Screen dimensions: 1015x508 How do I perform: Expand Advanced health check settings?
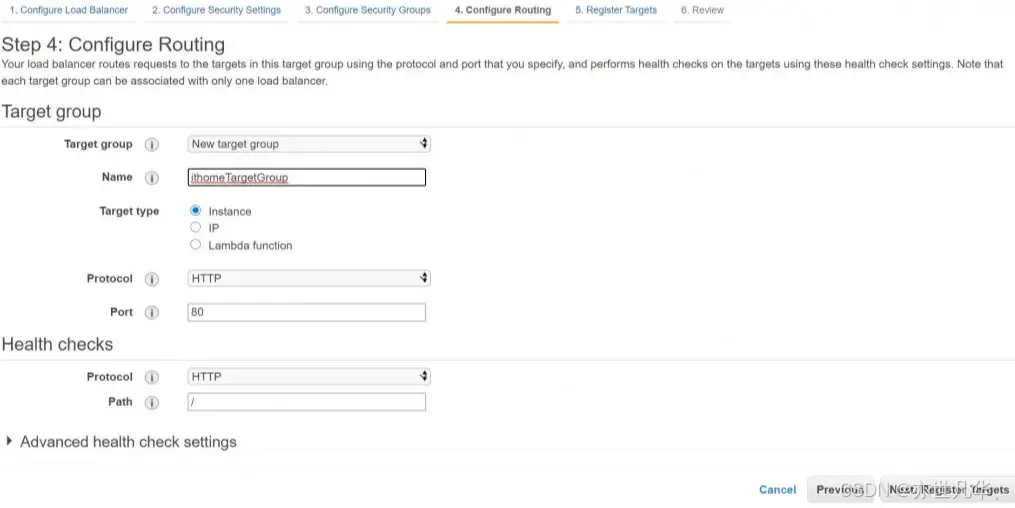click(x=121, y=441)
